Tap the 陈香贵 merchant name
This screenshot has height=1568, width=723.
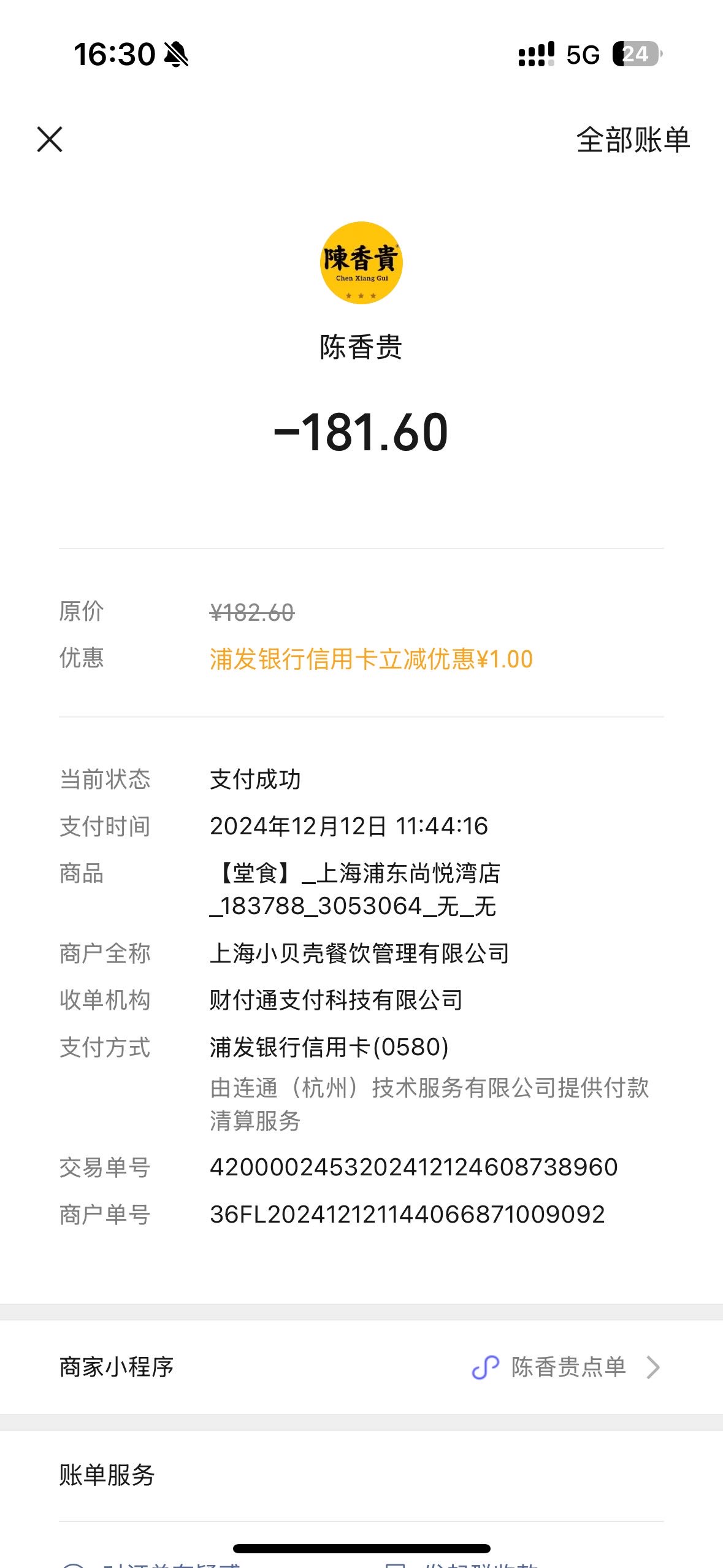click(x=361, y=347)
